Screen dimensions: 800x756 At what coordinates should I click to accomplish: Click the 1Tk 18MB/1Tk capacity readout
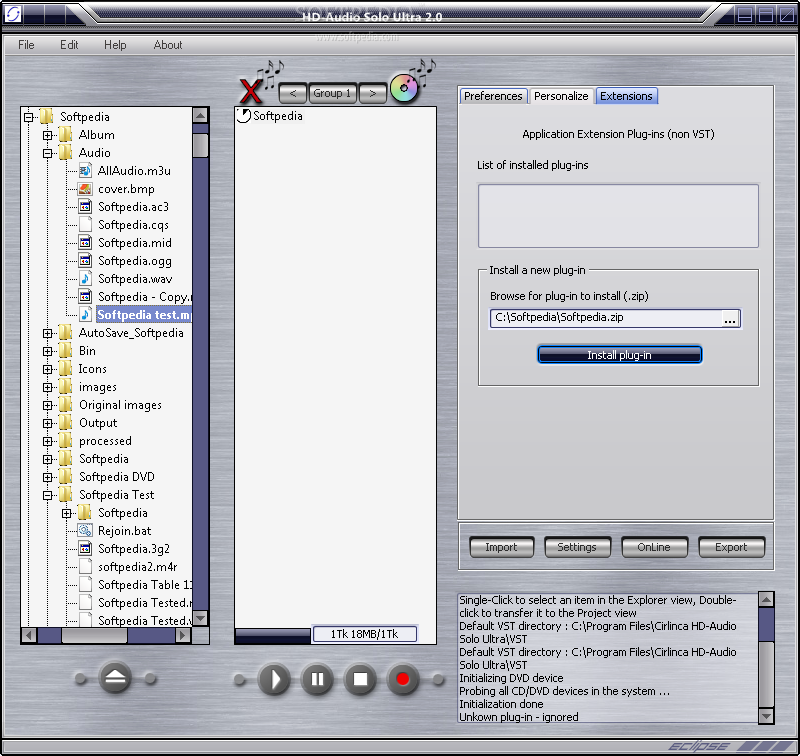(x=364, y=634)
